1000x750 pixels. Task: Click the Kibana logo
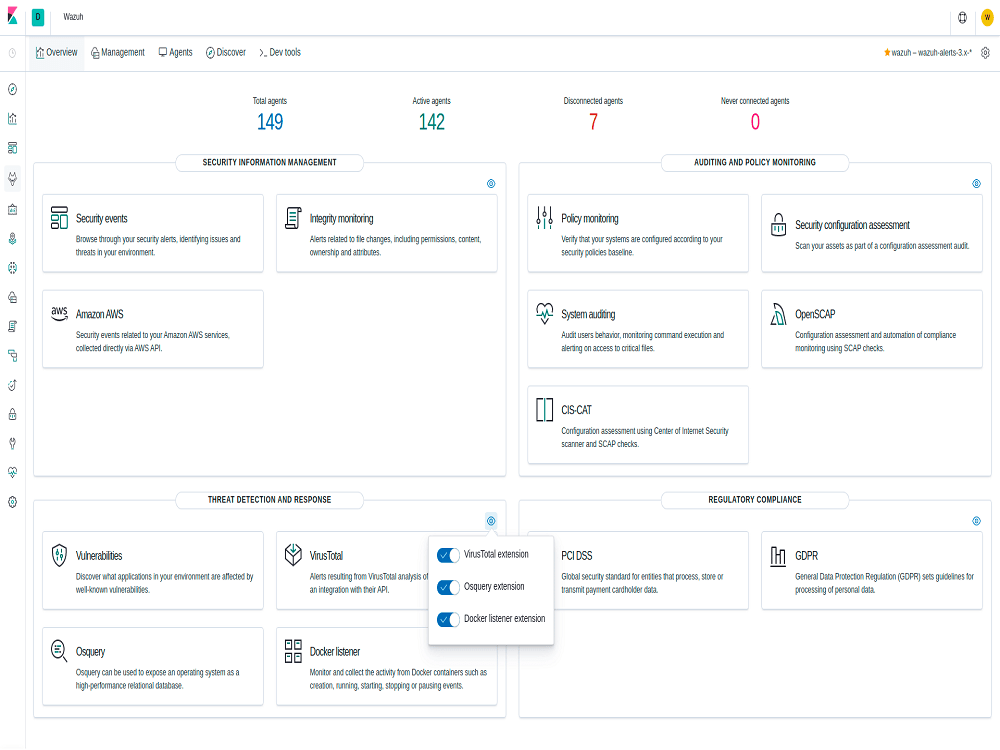(x=12, y=17)
